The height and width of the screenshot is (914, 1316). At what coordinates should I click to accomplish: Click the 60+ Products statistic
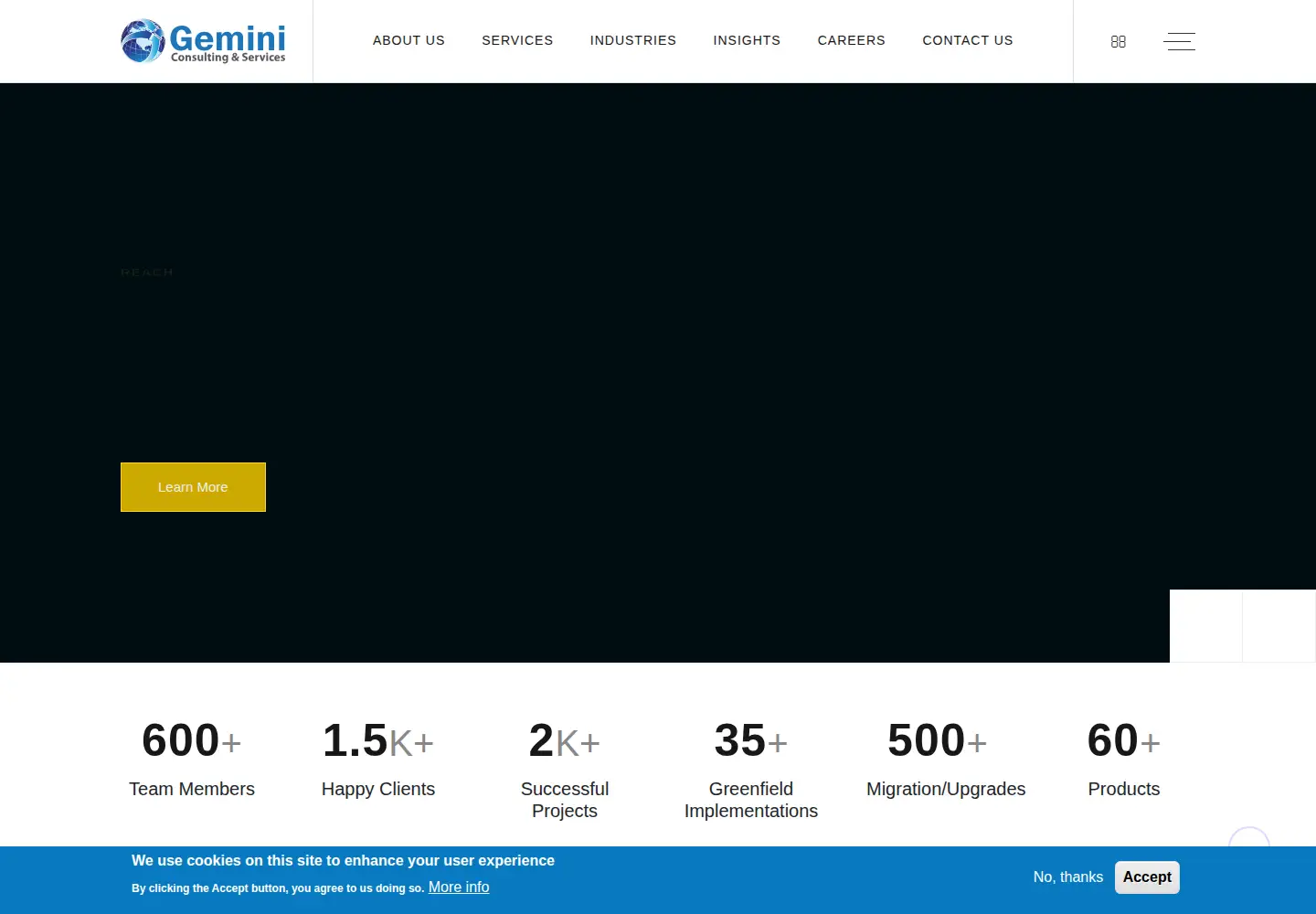tap(1124, 758)
